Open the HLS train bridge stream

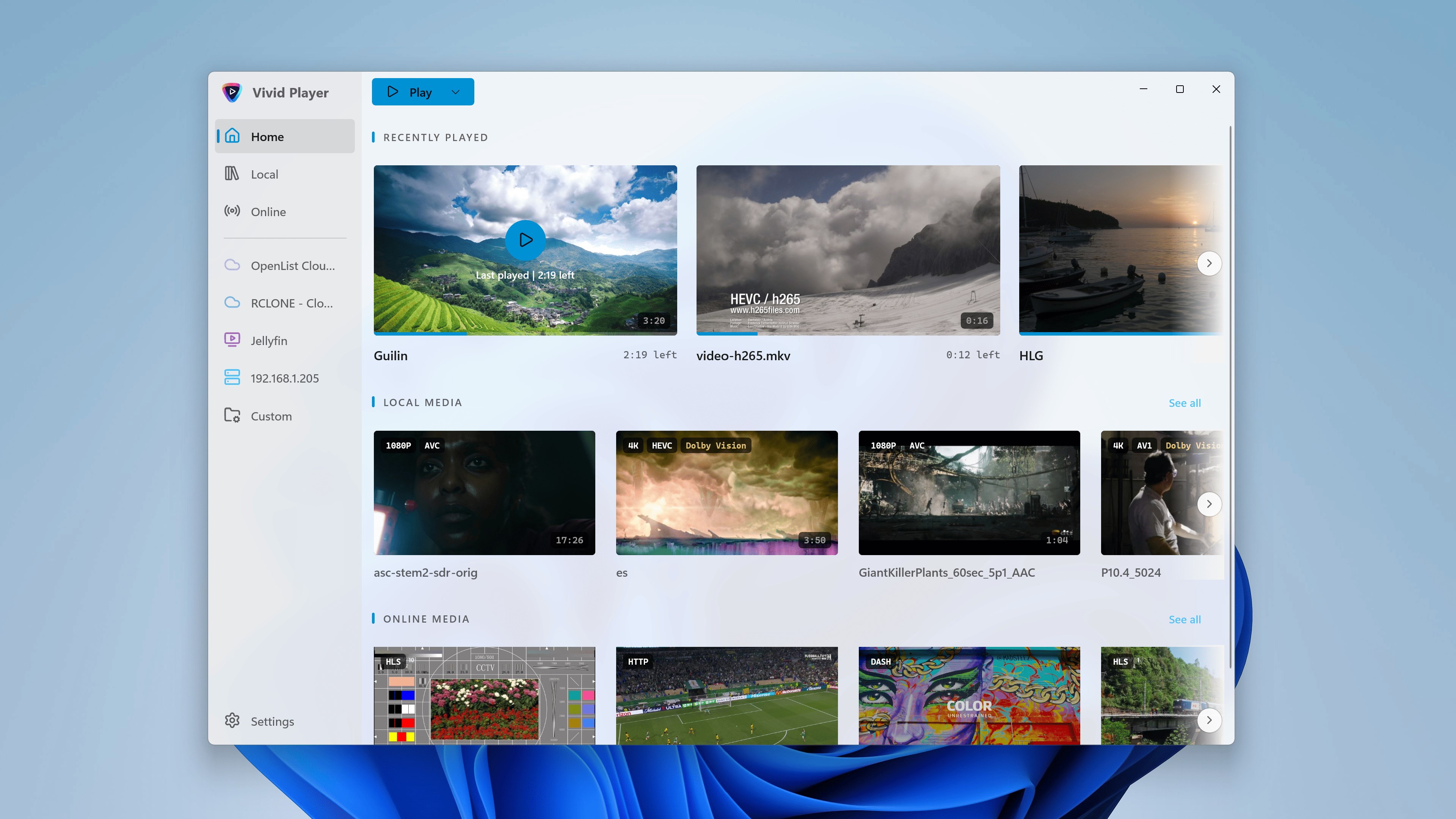point(1163,696)
